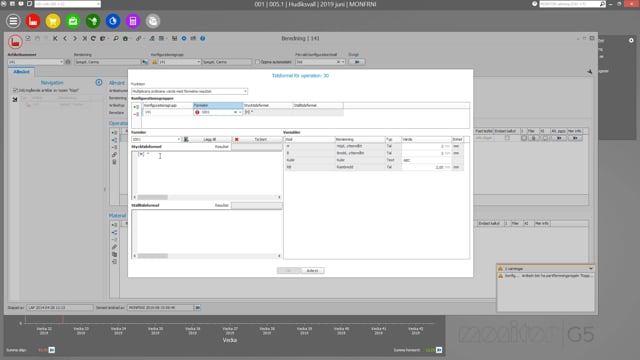The width and height of the screenshot is (640, 360).
Task: Click the X clear icon in toolbar
Action: click(84, 38)
